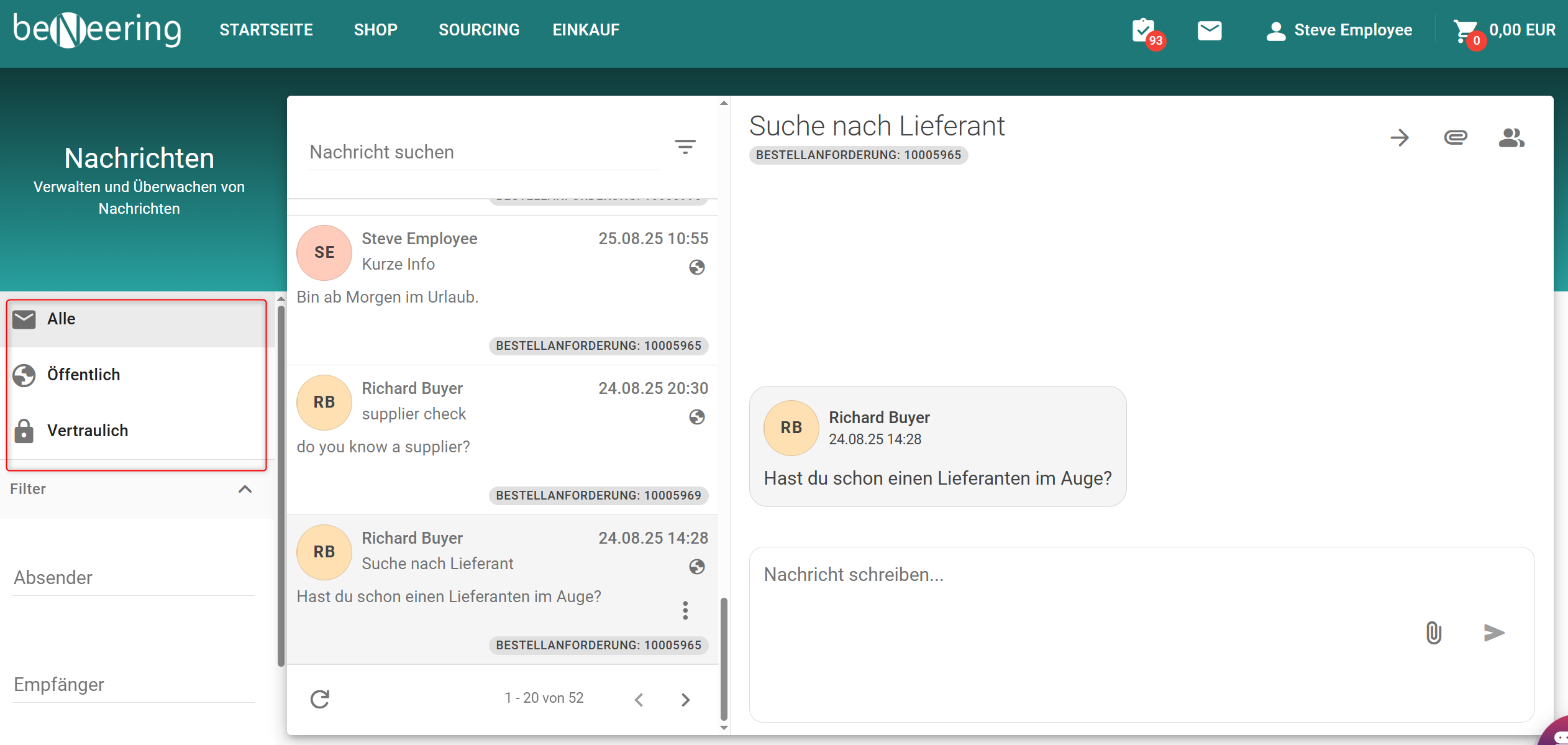Click the beNeering logo
The height and width of the screenshot is (745, 1568).
(x=97, y=30)
